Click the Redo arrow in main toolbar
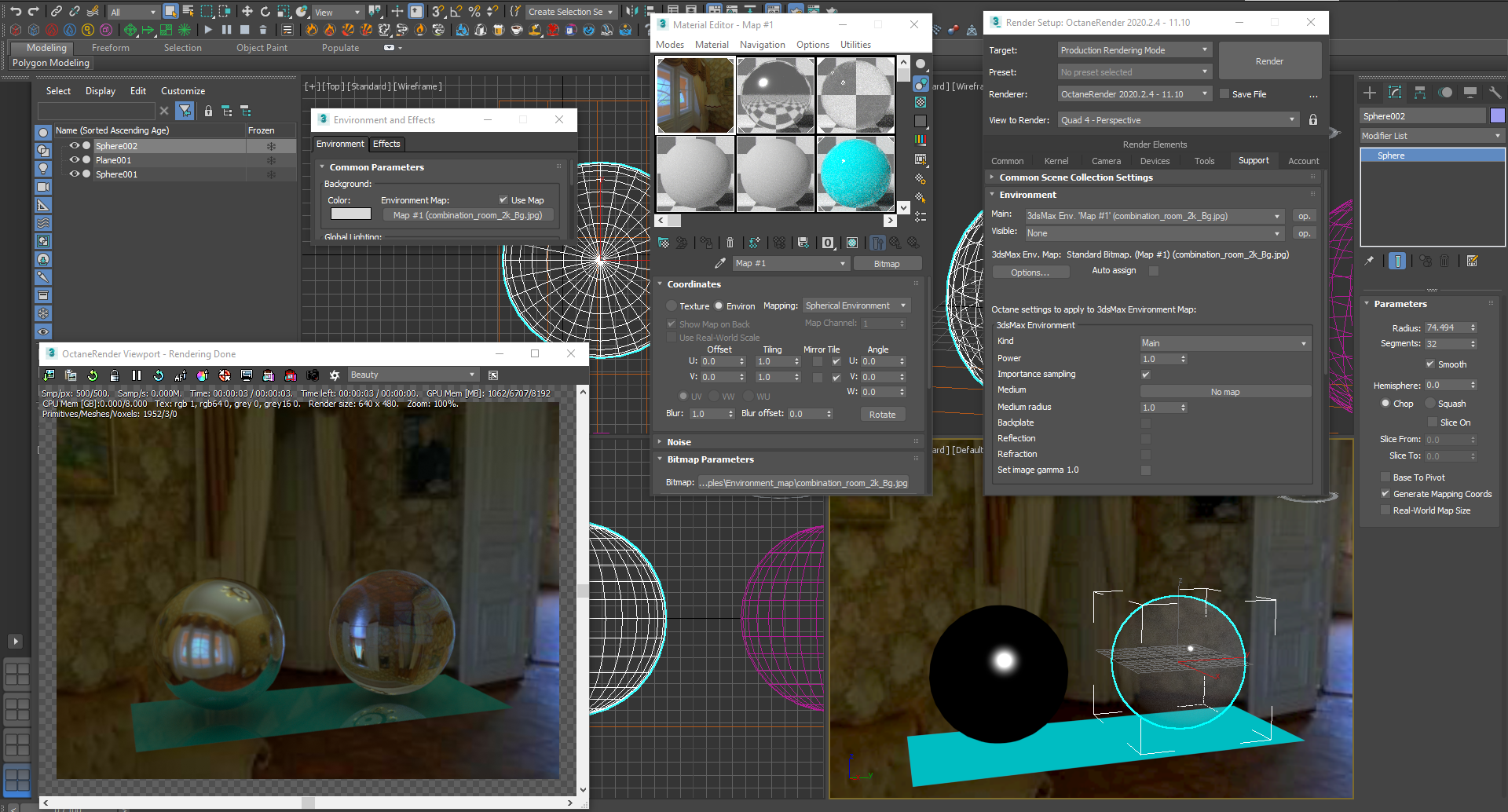Image resolution: width=1508 pixels, height=812 pixels. point(33,11)
